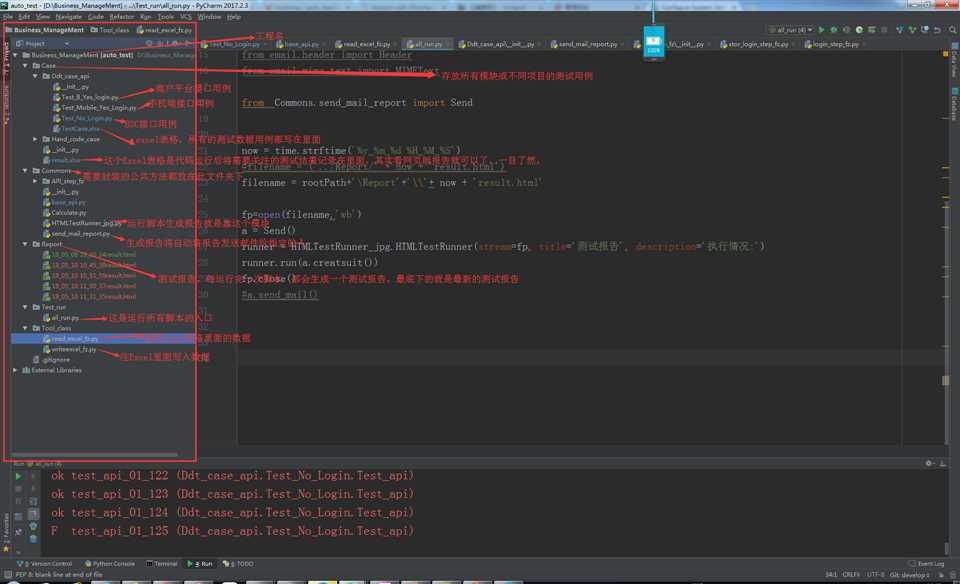Open the Python Console tool window

[x=110, y=564]
